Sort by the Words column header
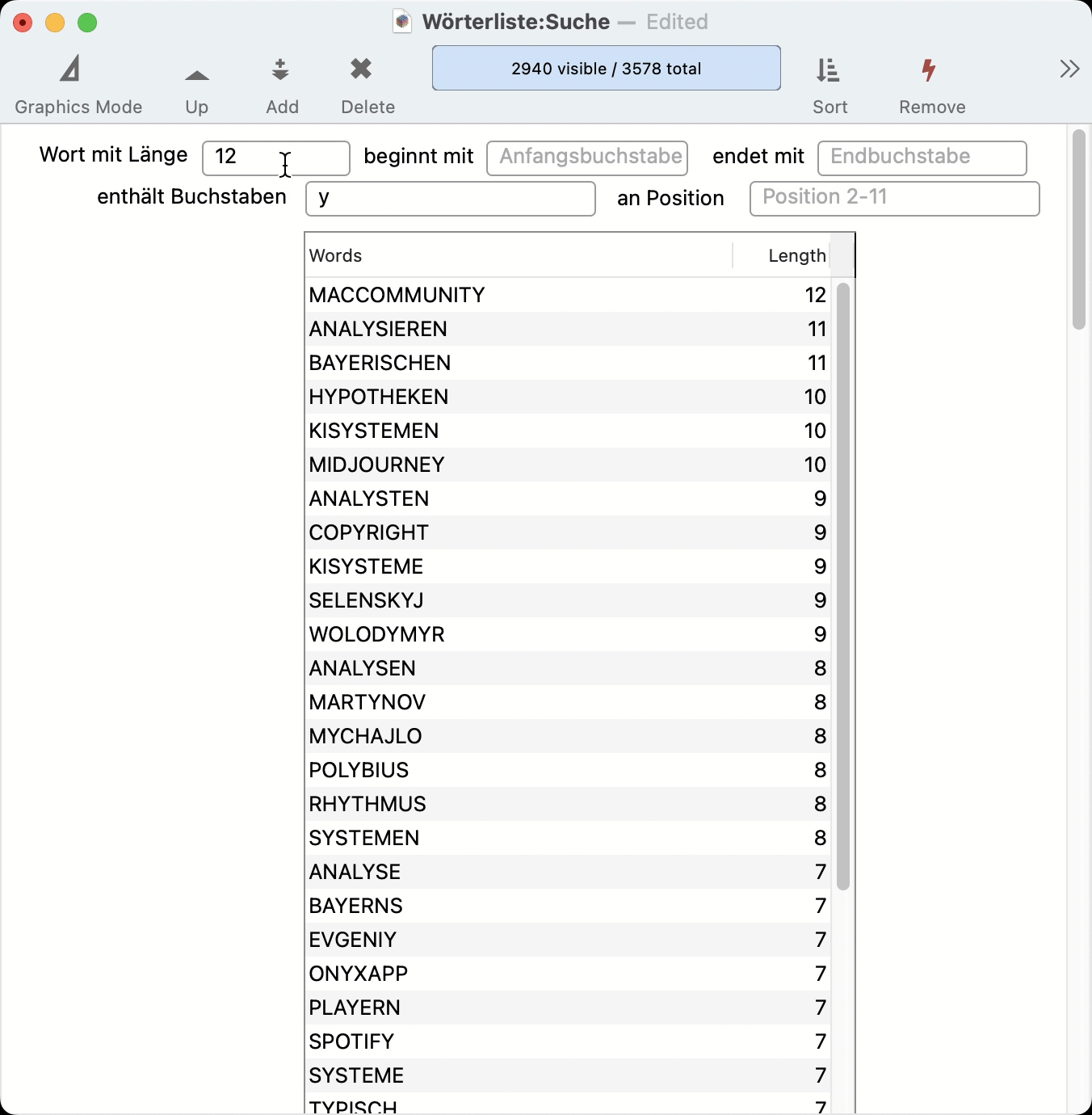Screen dimensions: 1092x1115 coord(519,255)
